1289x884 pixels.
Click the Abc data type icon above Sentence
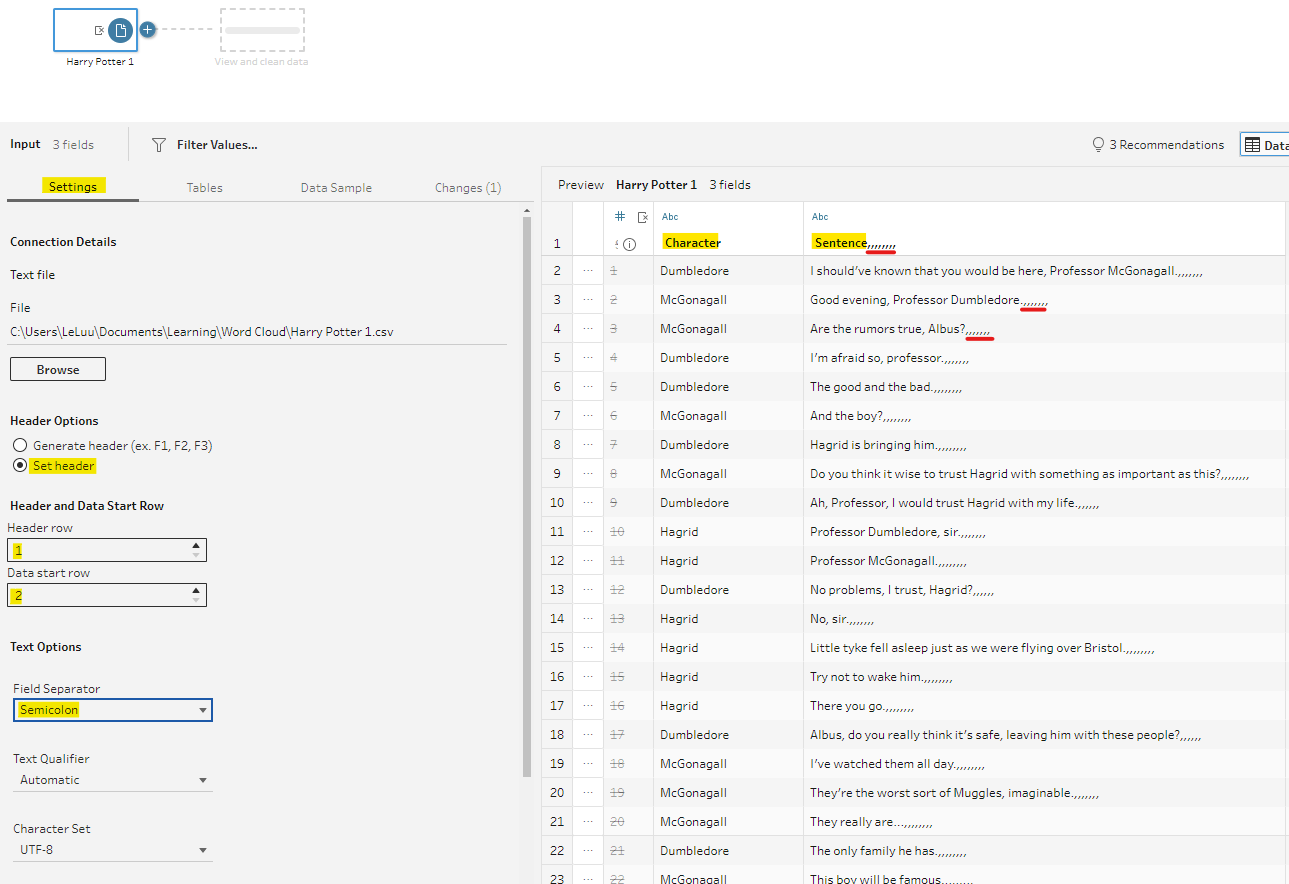[820, 217]
